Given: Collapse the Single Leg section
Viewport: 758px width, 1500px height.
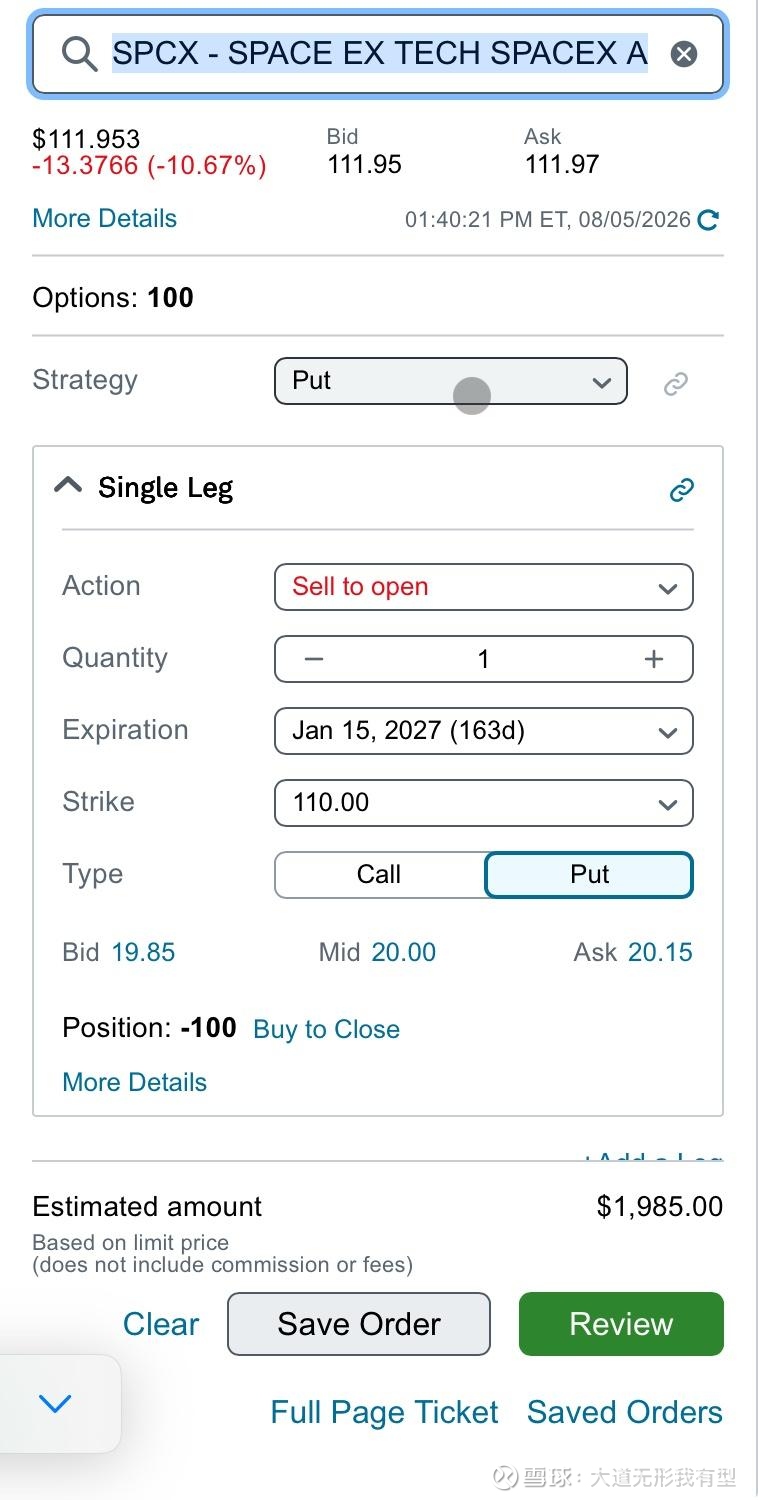Looking at the screenshot, I should pos(68,487).
